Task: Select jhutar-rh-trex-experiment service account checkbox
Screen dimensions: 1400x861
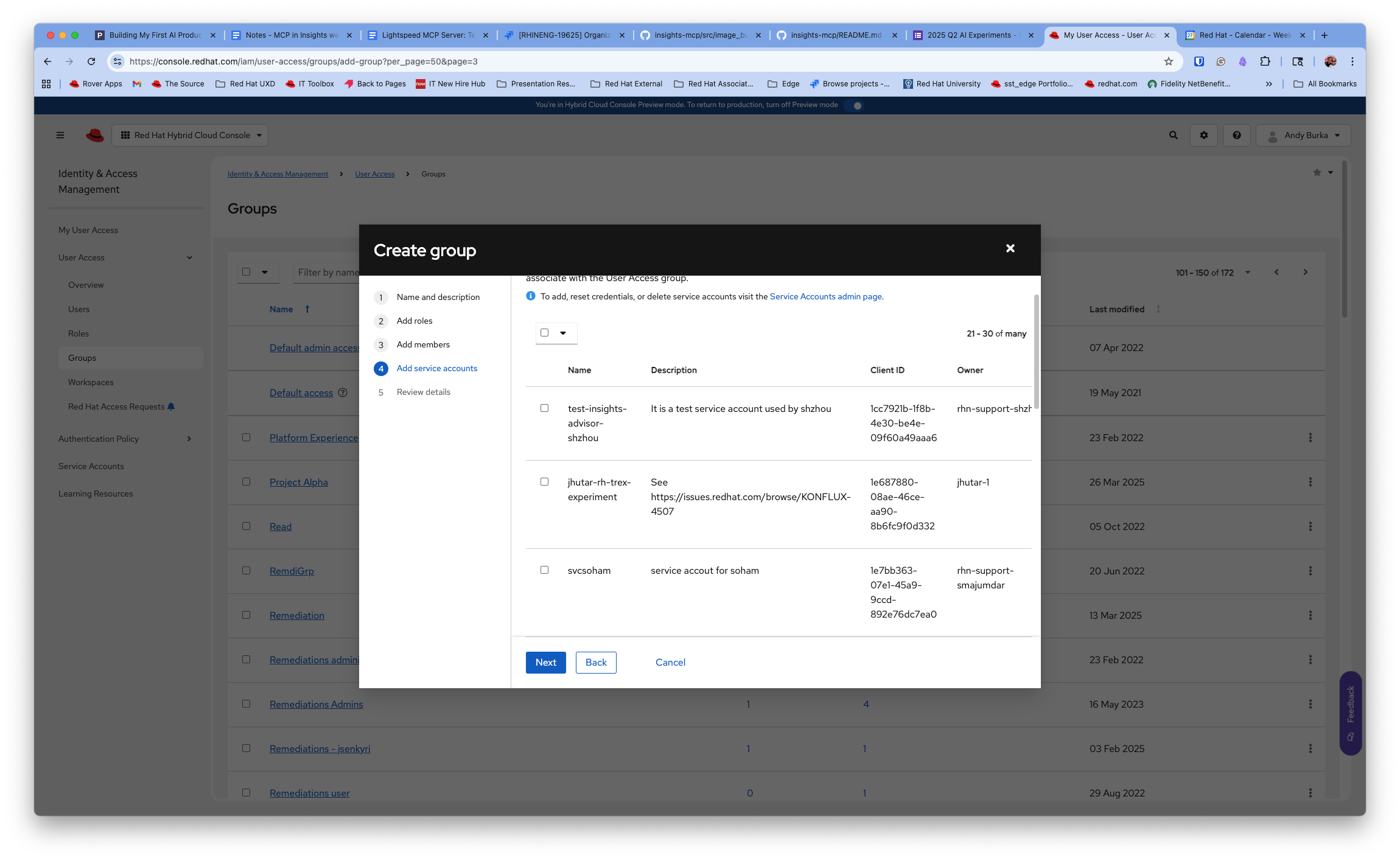Action: coord(544,482)
